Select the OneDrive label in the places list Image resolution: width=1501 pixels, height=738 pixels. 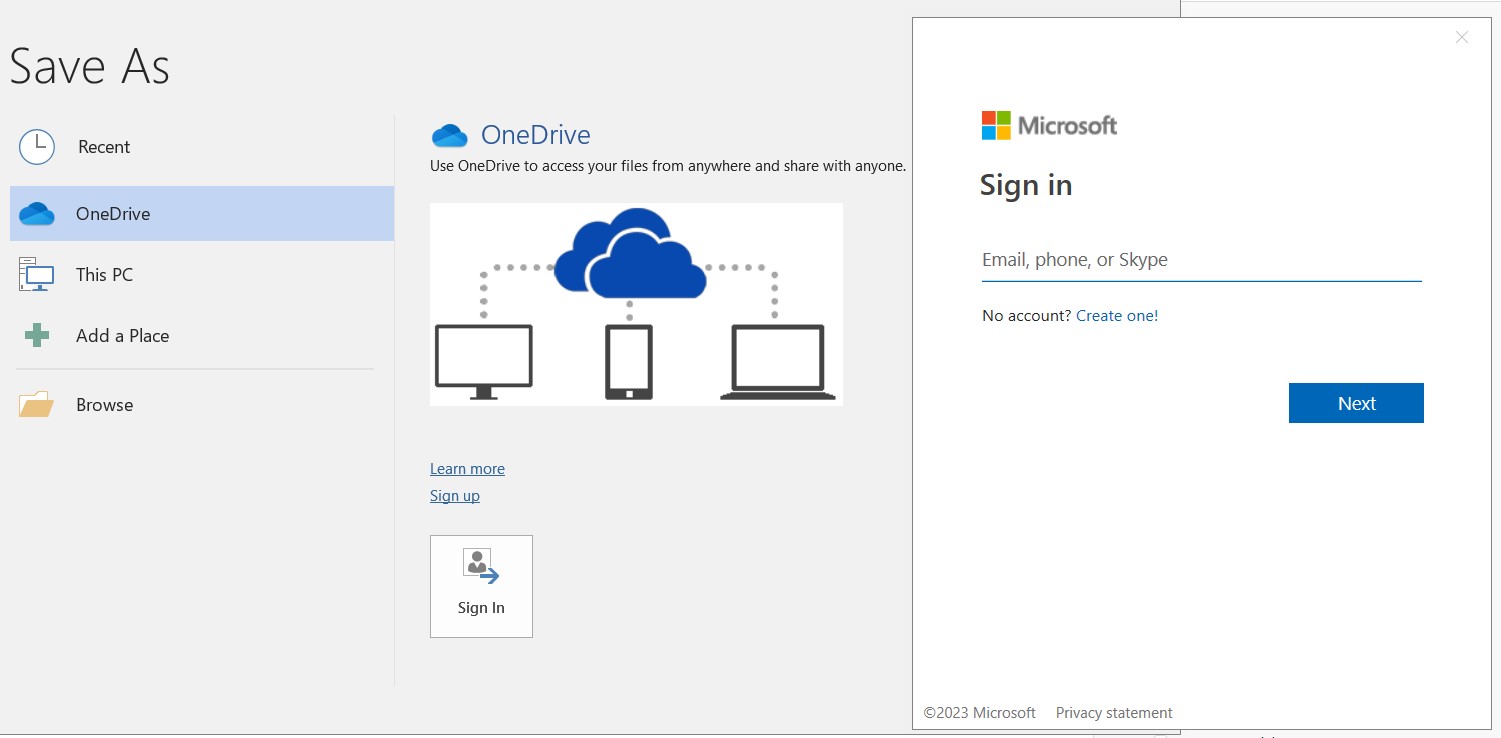tap(113, 214)
